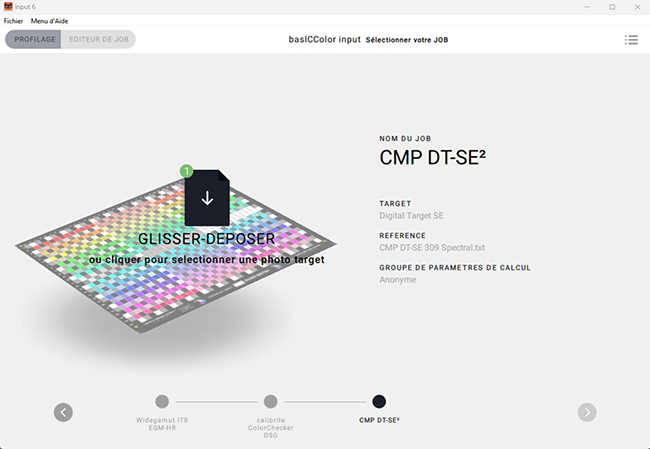Go to next job with right arrow
This screenshot has height=449, width=650.
pos(587,412)
